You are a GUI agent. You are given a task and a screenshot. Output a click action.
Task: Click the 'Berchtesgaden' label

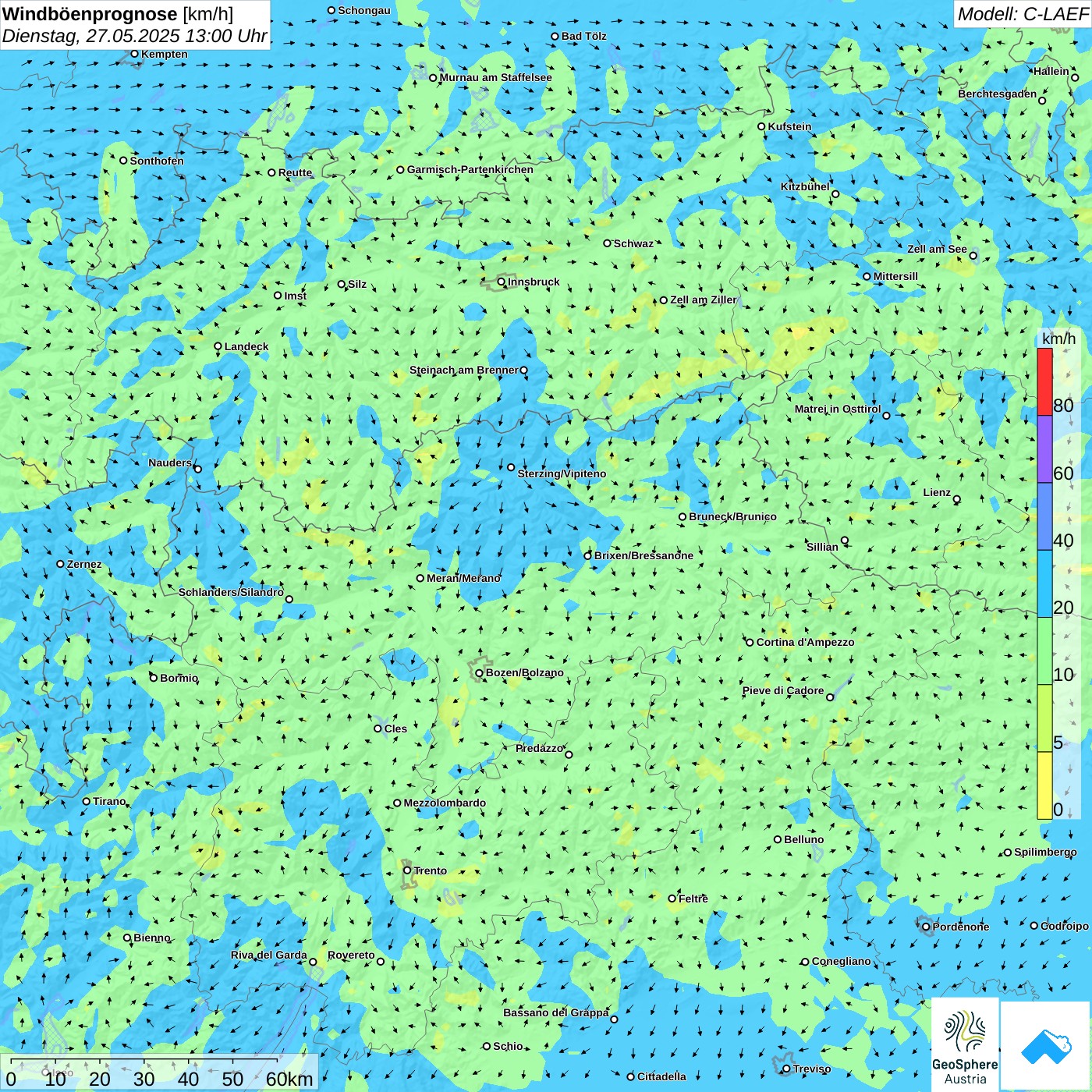(x=998, y=94)
